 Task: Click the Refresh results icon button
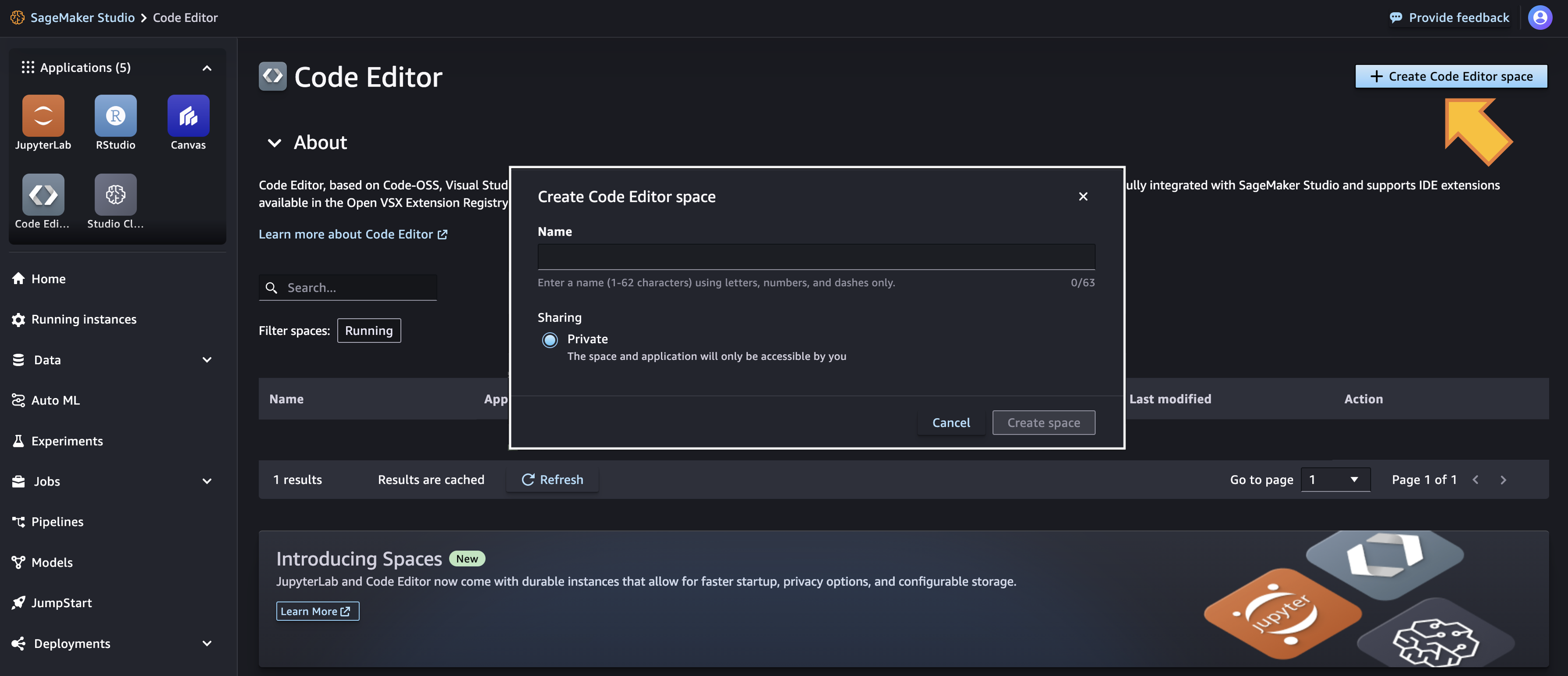[x=552, y=479]
